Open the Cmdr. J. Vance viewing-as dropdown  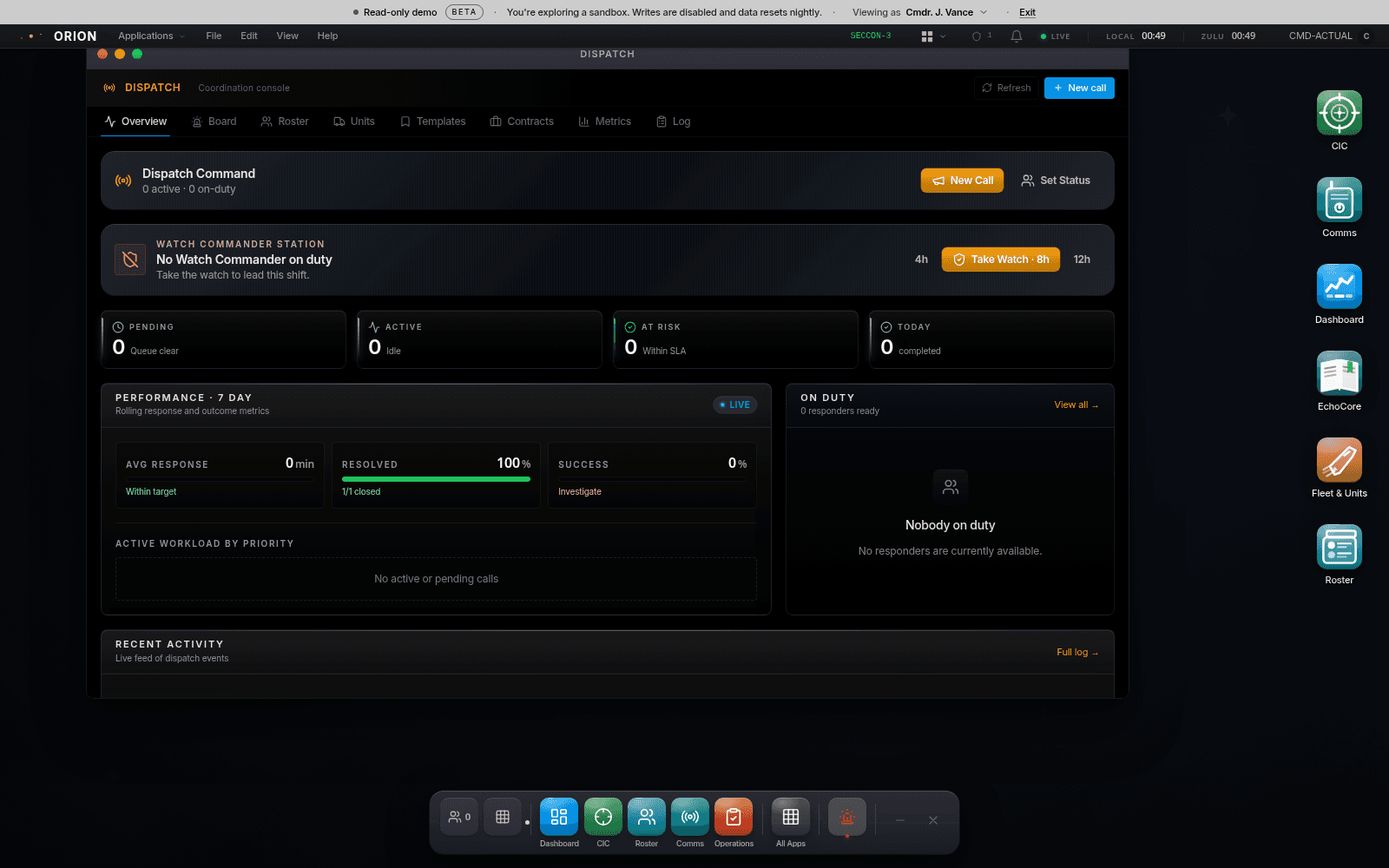point(946,12)
